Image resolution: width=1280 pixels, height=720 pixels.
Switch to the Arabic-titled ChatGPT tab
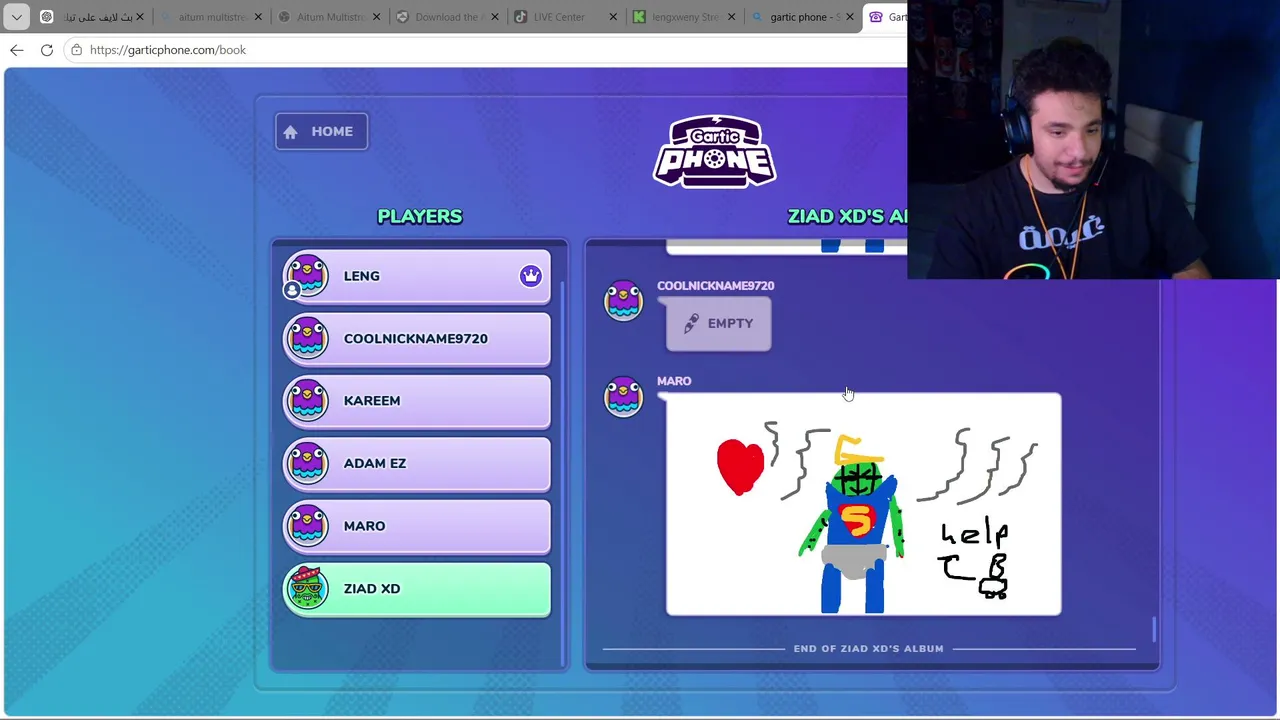(92, 17)
